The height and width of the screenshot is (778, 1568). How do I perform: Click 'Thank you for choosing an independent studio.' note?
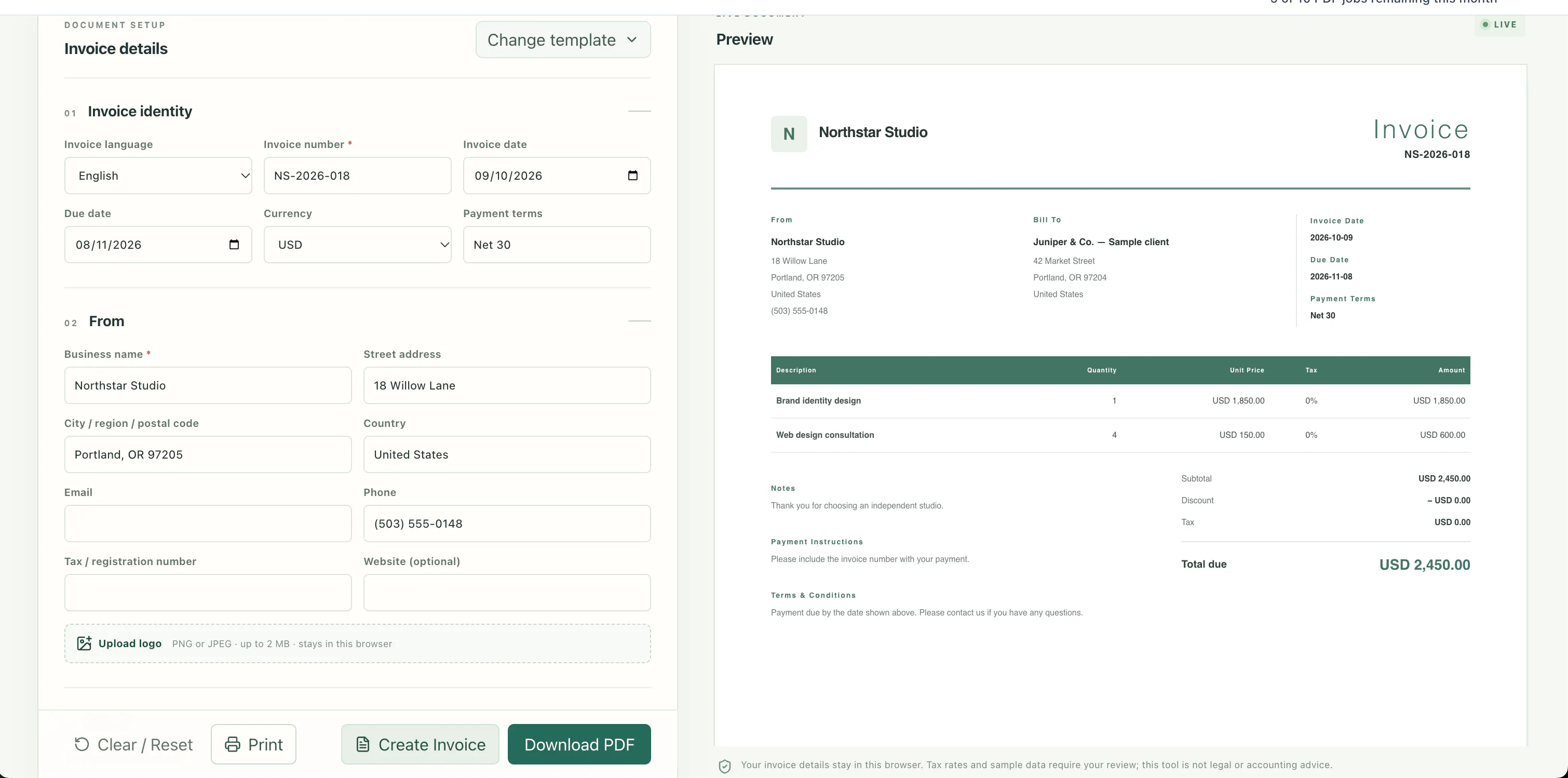857,506
